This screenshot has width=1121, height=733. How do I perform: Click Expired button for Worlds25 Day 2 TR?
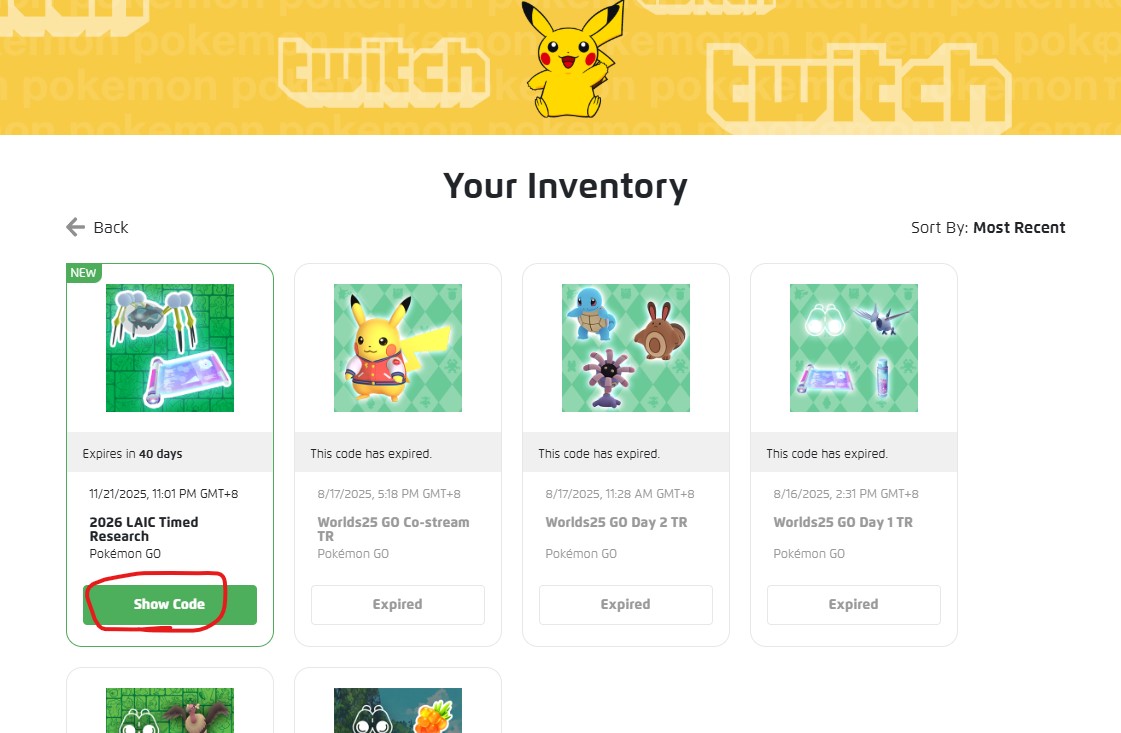[x=626, y=604]
